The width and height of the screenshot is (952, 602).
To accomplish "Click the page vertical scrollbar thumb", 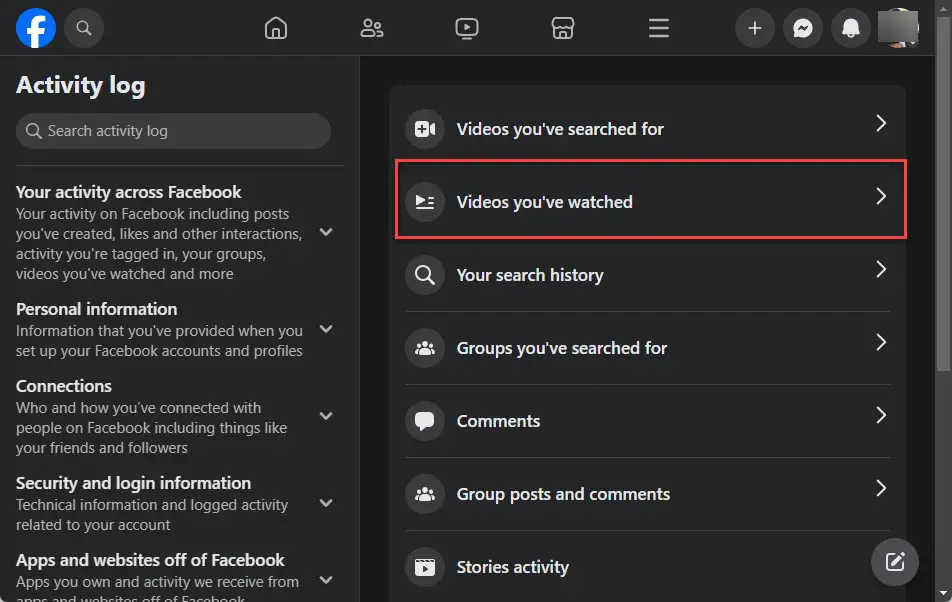I will coord(944,194).
